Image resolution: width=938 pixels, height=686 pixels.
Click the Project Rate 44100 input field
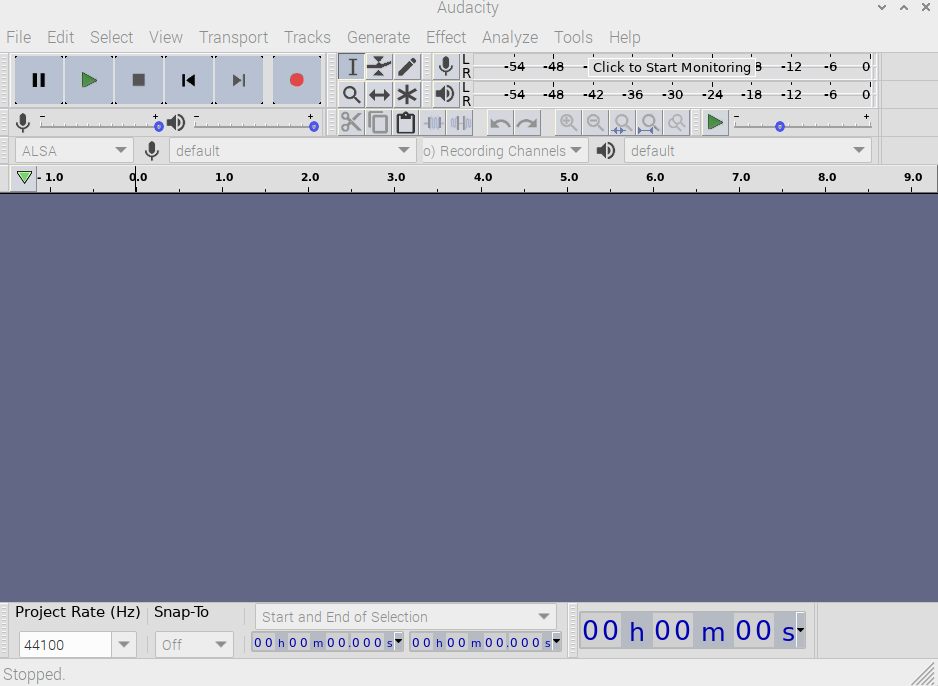[64, 645]
